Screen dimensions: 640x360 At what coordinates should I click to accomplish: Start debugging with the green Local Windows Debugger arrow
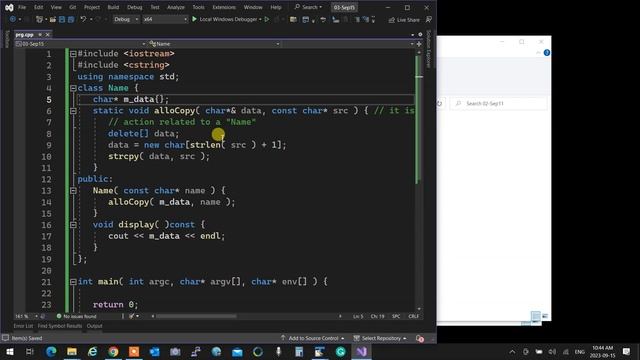click(x=194, y=19)
